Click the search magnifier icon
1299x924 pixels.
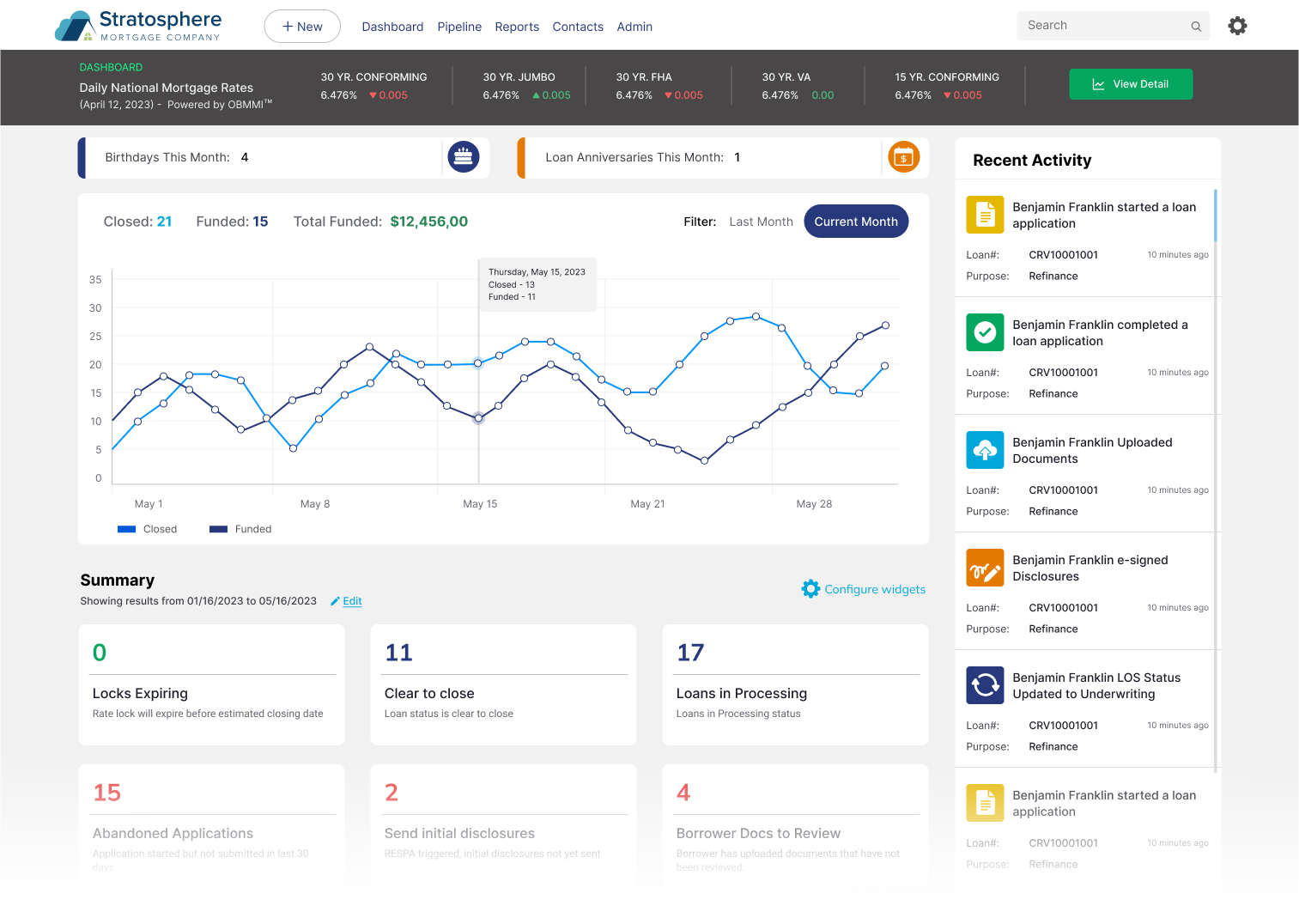click(1196, 26)
